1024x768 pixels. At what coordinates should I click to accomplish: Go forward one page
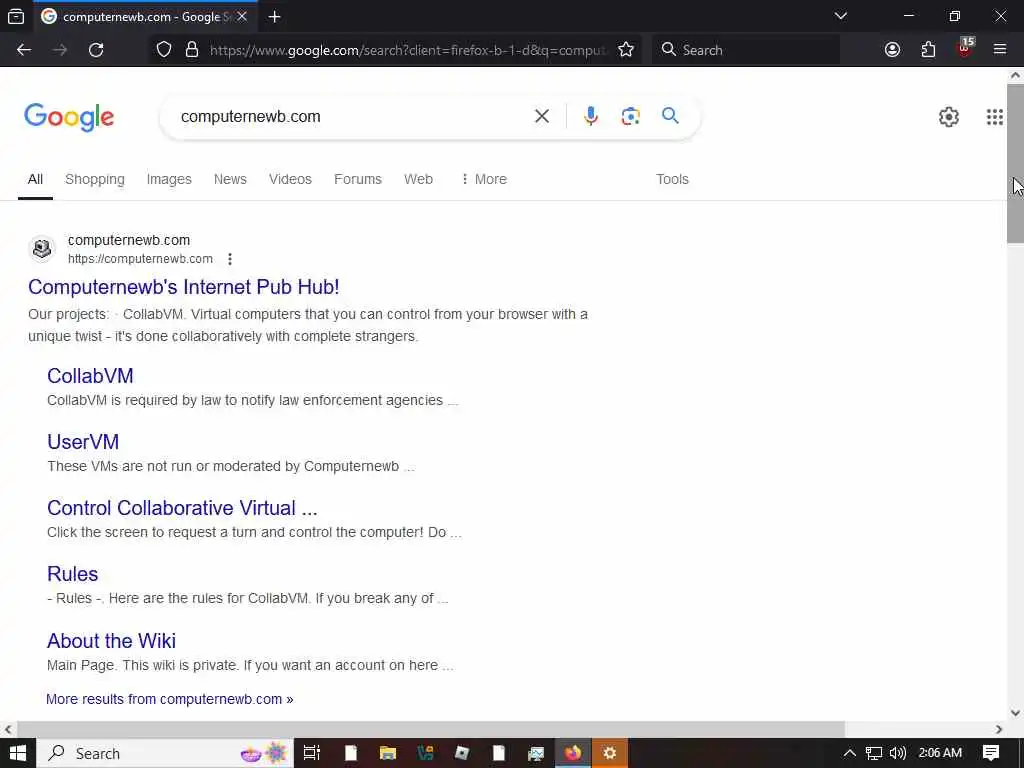click(x=60, y=50)
